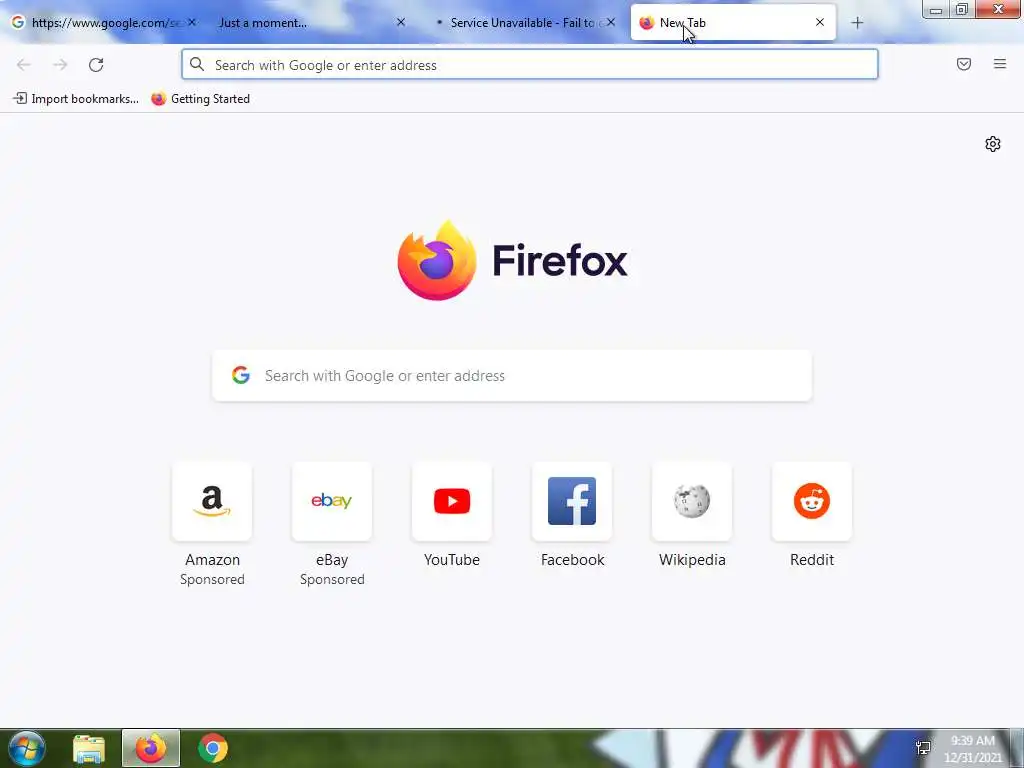Open the Facebook shortcut tile

[572, 502]
